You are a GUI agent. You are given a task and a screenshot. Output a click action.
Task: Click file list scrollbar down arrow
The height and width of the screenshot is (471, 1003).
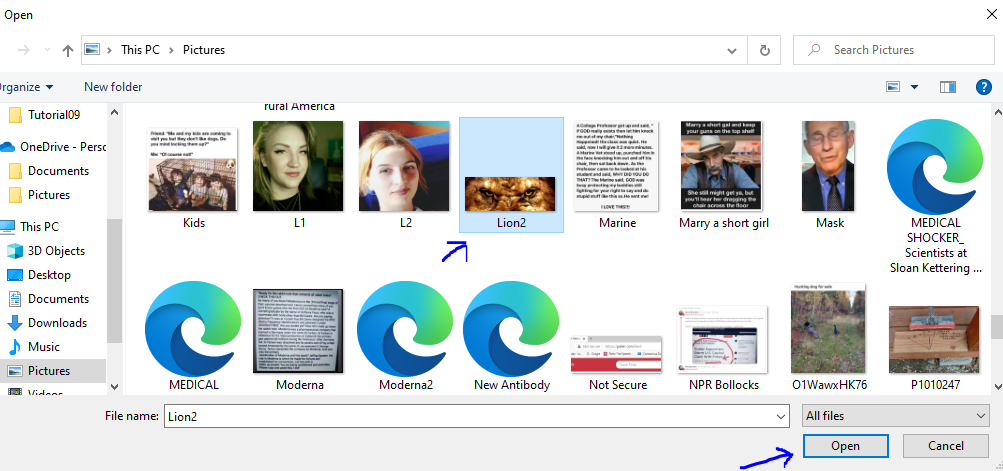coord(997,387)
